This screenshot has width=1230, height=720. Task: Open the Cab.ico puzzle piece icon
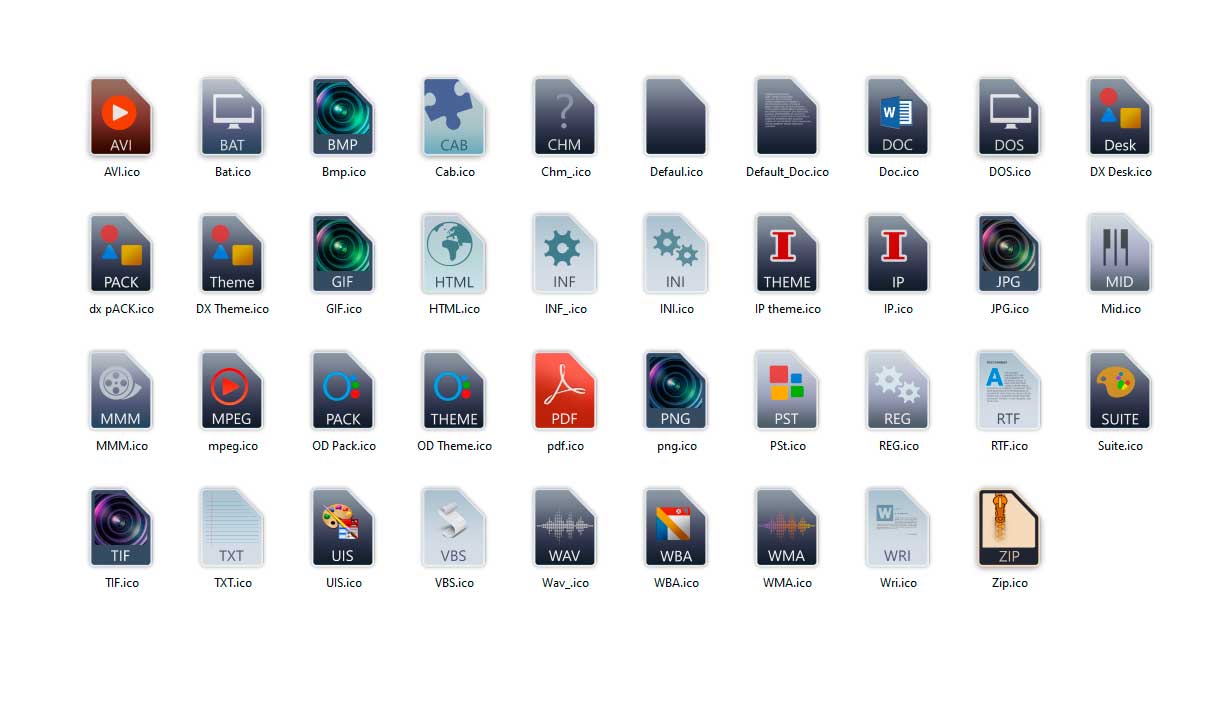[454, 117]
